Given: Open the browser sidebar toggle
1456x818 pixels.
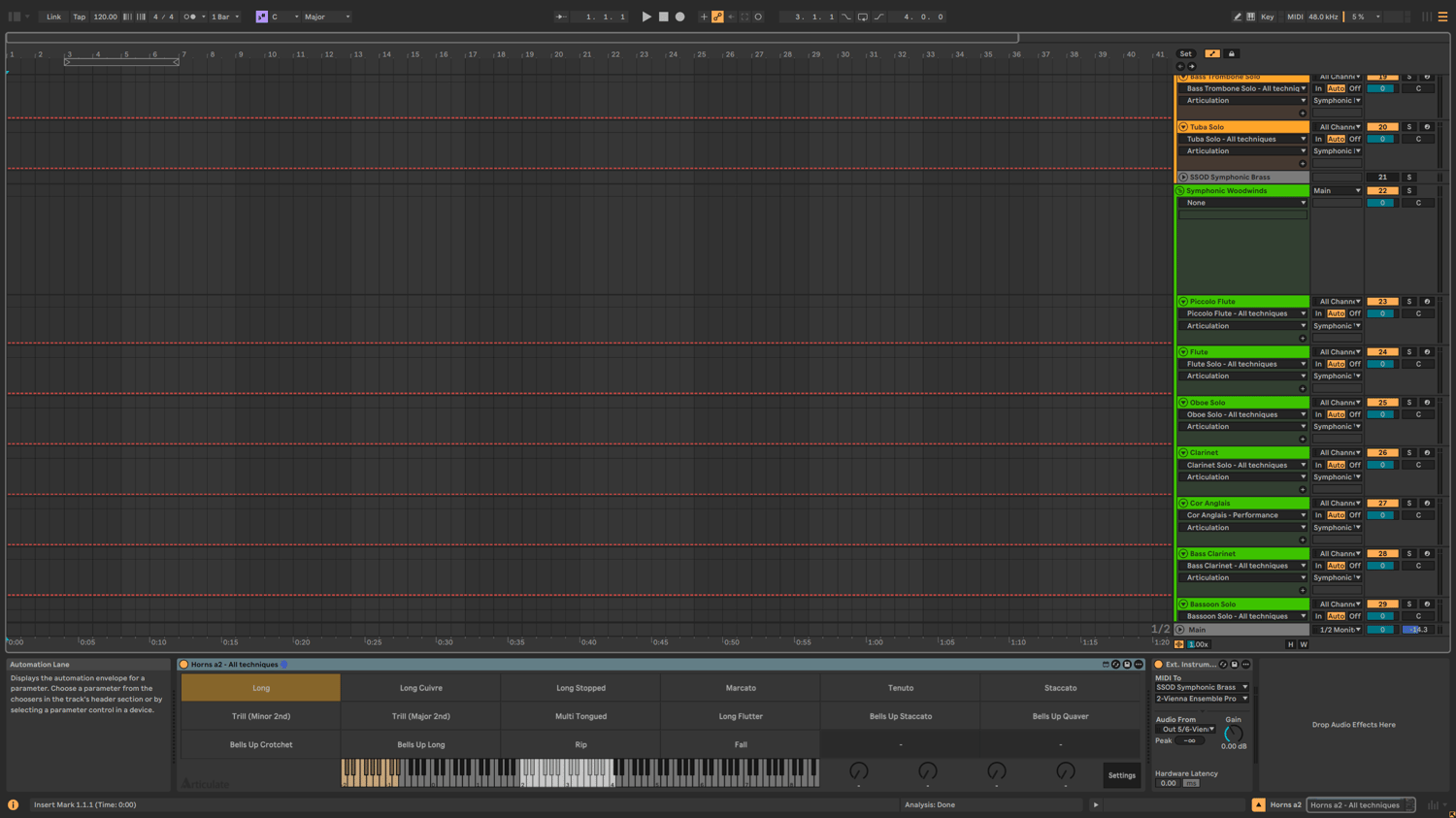Looking at the screenshot, I should click(x=15, y=16).
